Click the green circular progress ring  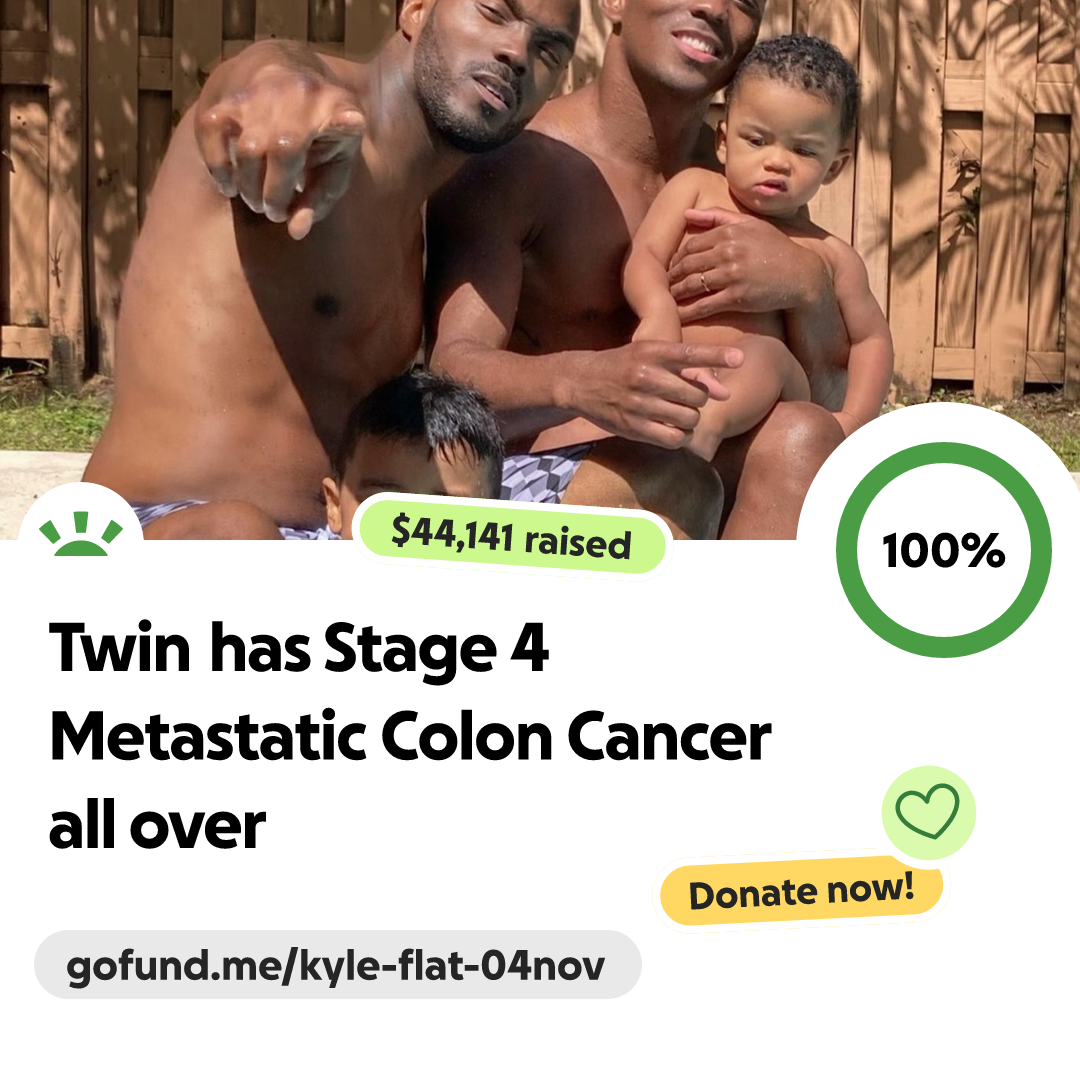tap(944, 549)
